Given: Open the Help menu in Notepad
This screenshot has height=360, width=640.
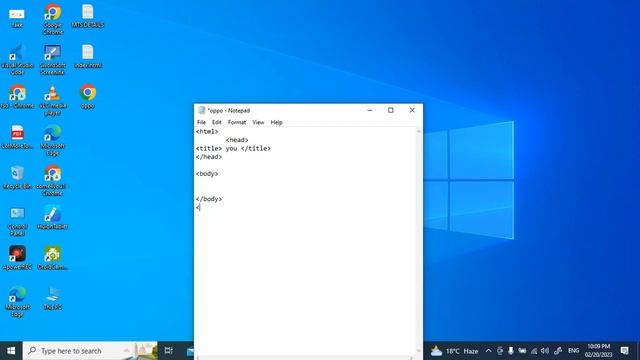Looking at the screenshot, I should pyautogui.click(x=276, y=122).
